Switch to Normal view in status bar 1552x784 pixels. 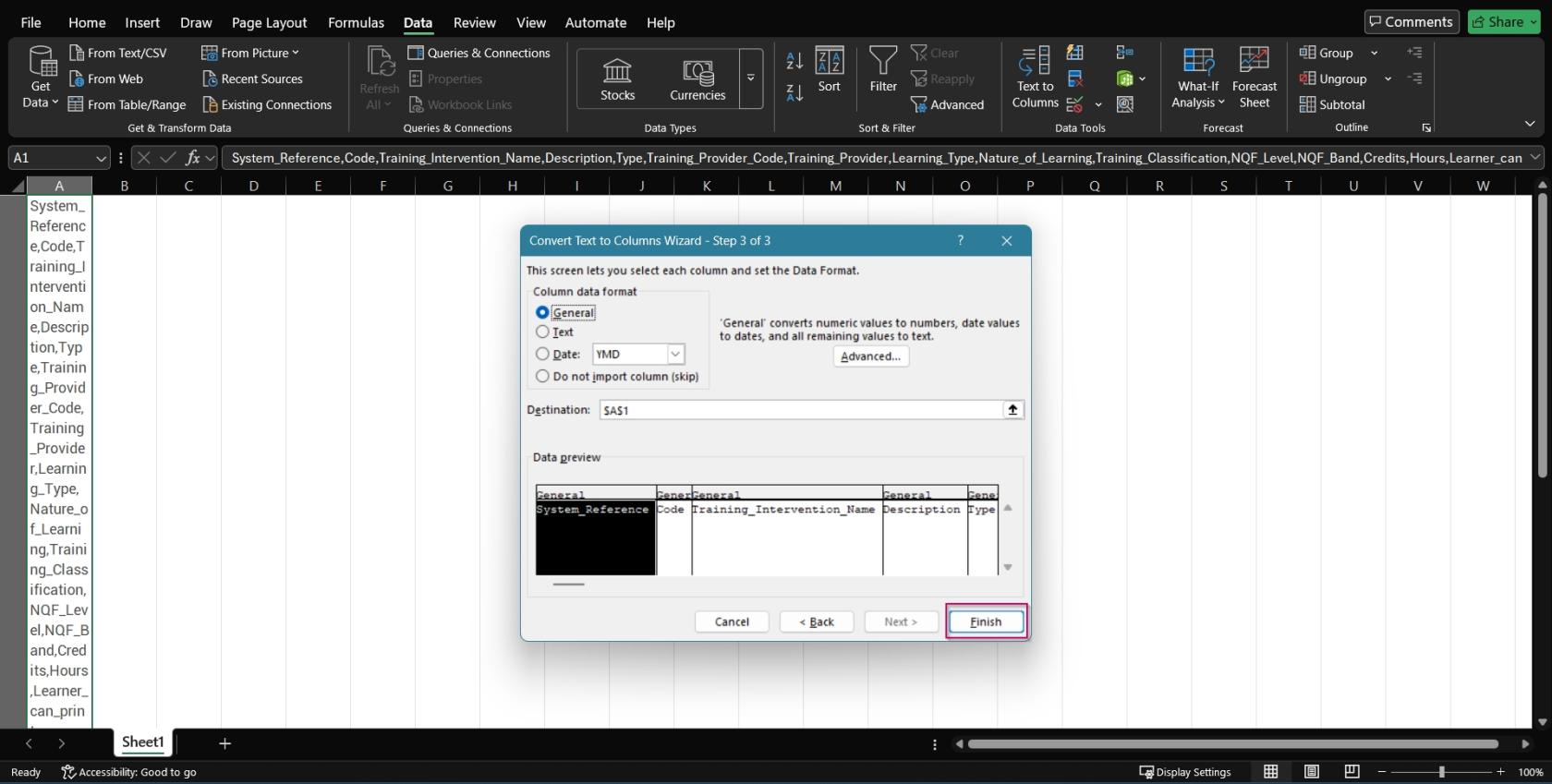1271,772
